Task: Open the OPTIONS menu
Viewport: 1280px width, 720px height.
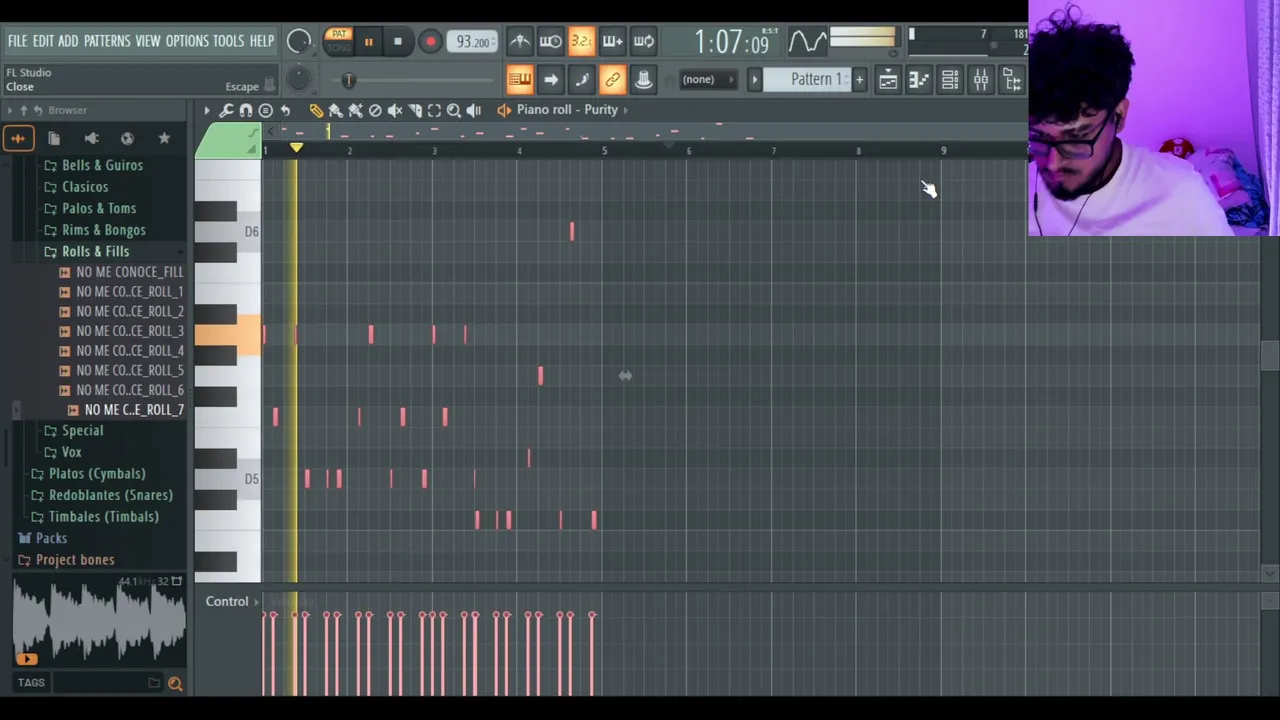Action: pos(187,41)
